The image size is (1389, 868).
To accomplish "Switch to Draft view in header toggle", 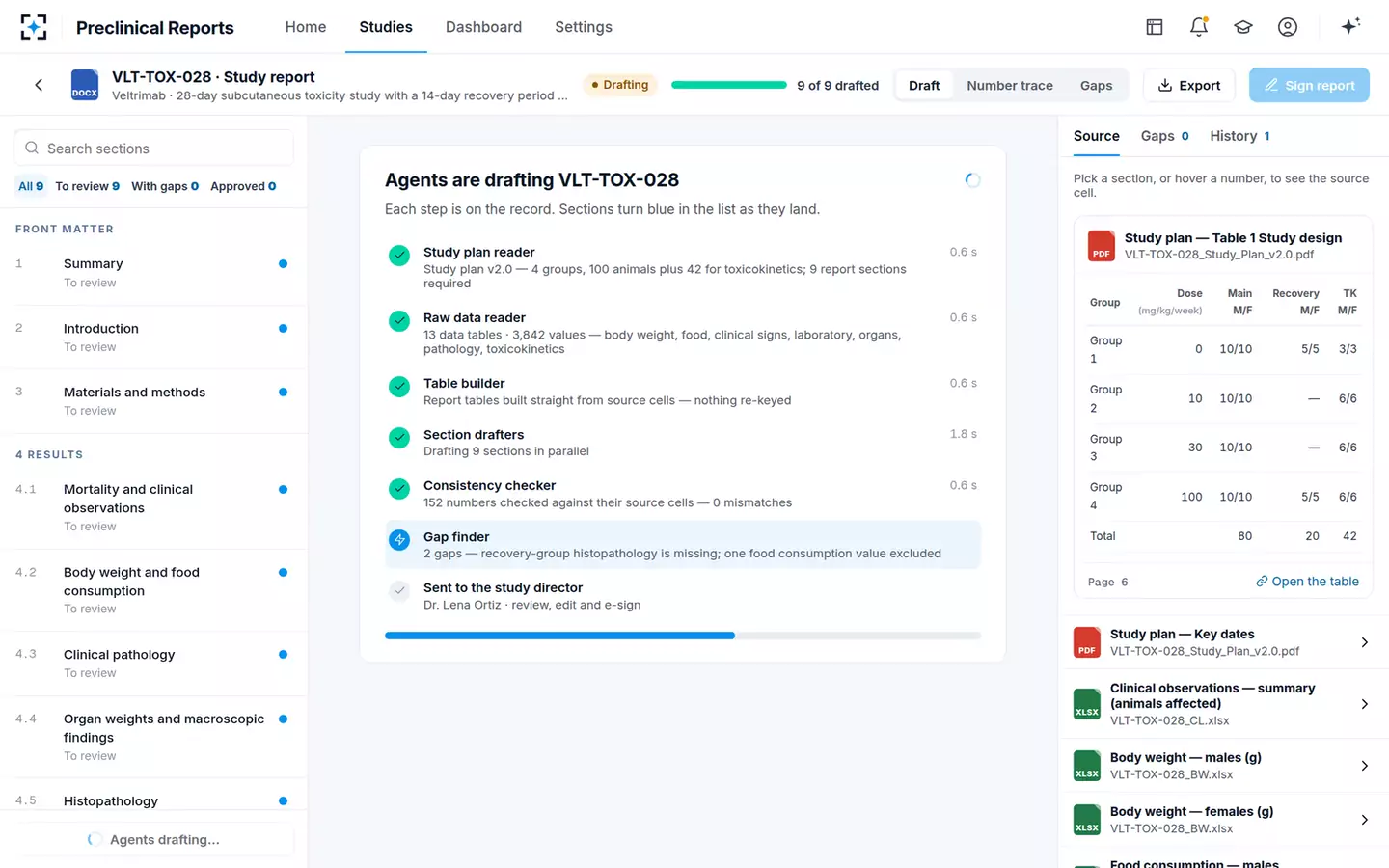I will point(924,85).
